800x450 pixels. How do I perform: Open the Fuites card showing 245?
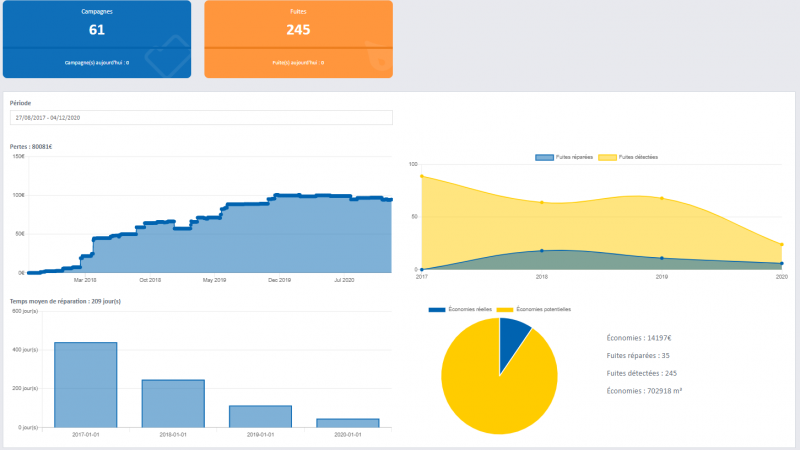pos(298,28)
